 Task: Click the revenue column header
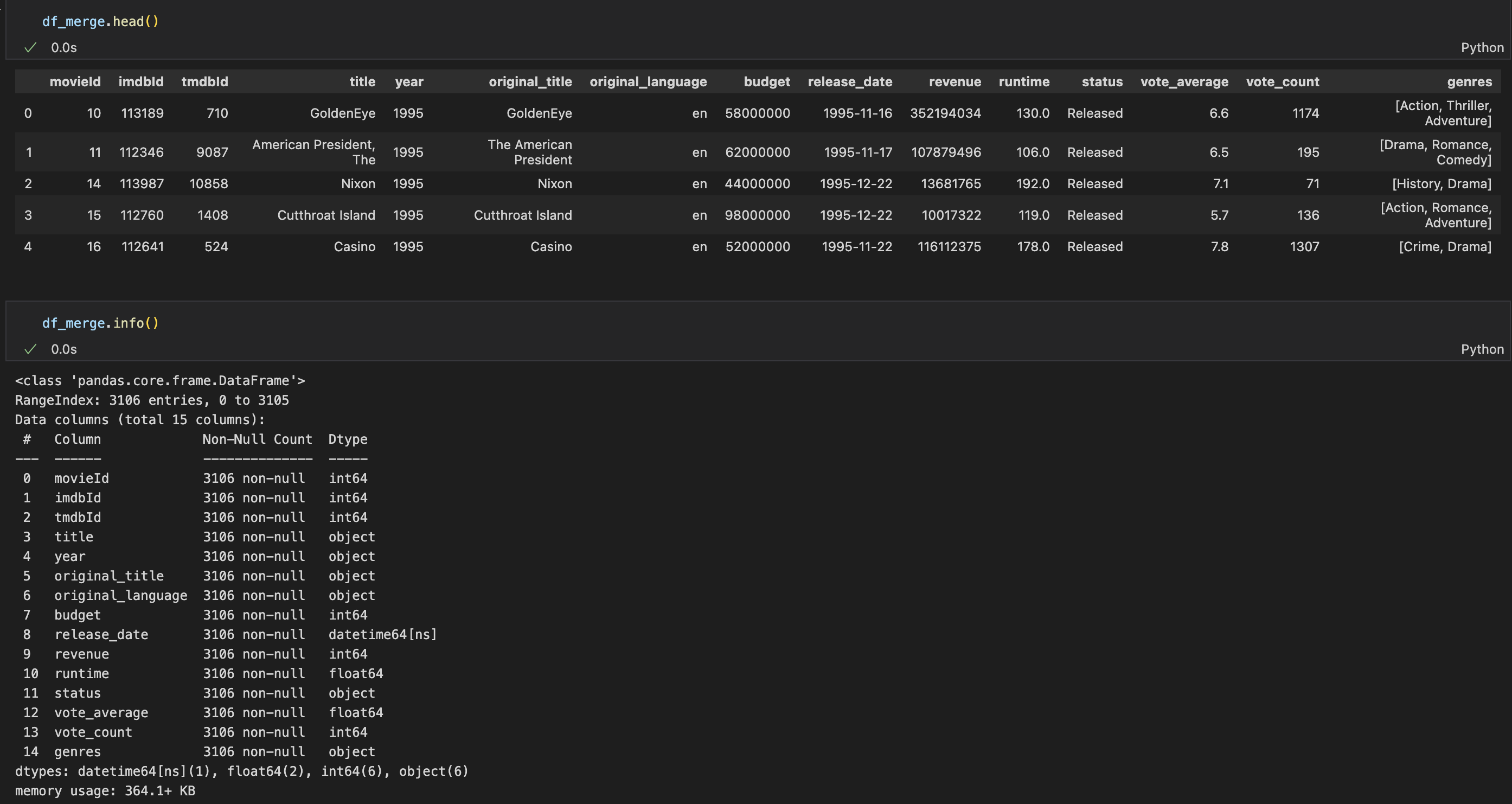point(955,81)
